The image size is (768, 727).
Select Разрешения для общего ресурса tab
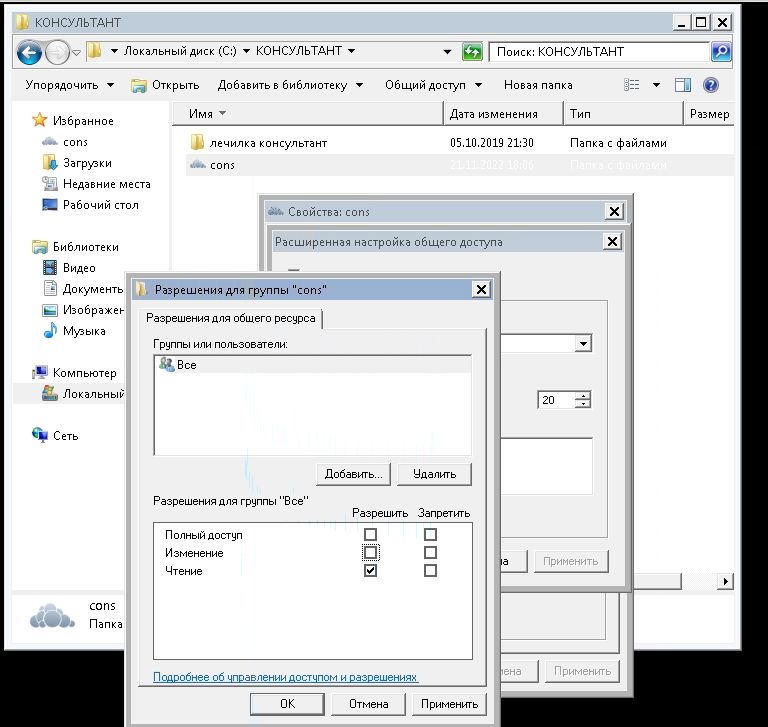coord(231,318)
